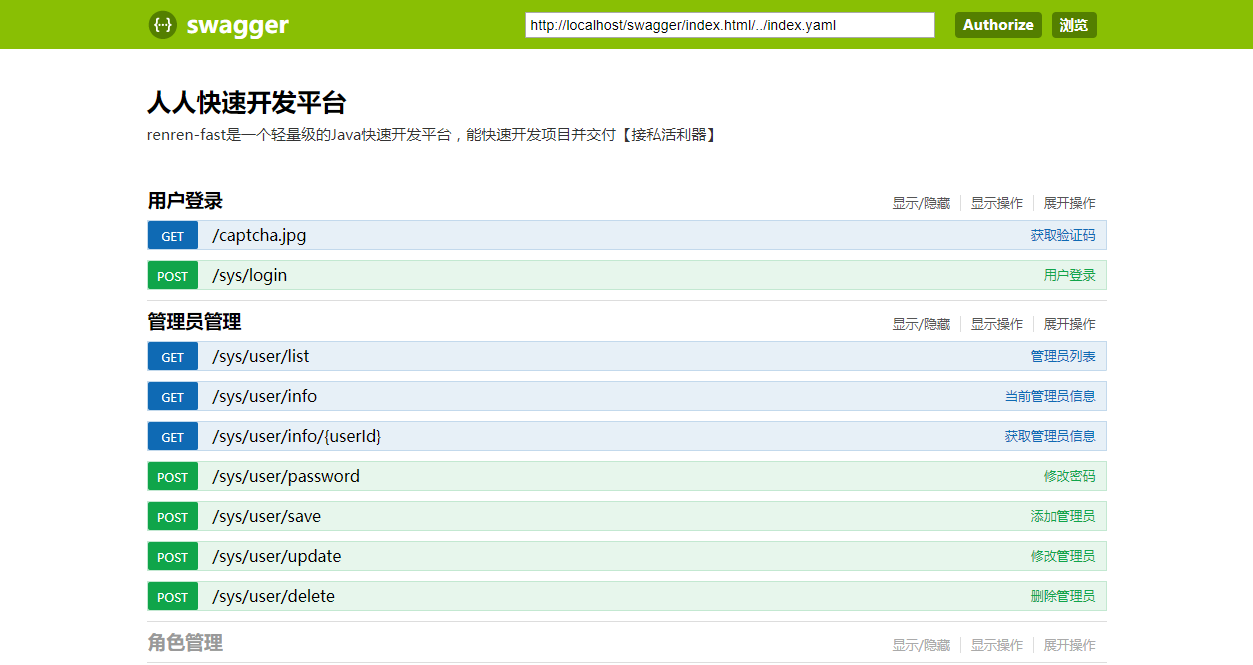The height and width of the screenshot is (665, 1253).
Task: Open the /sys/user/update endpoint path
Action: [x=277, y=557]
